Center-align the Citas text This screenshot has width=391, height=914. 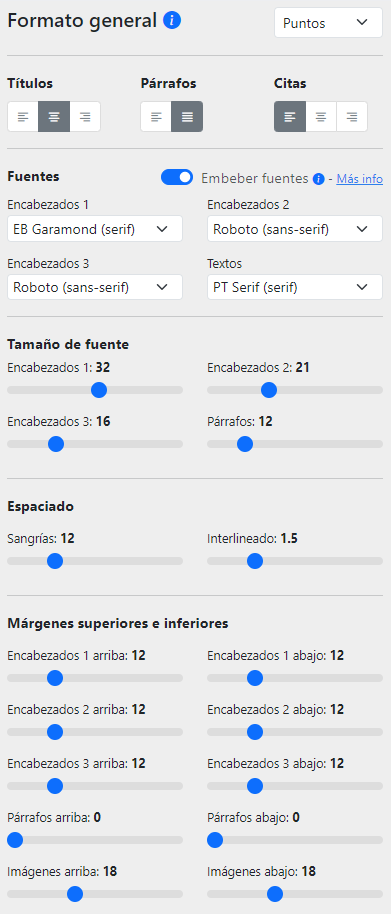coord(321,117)
